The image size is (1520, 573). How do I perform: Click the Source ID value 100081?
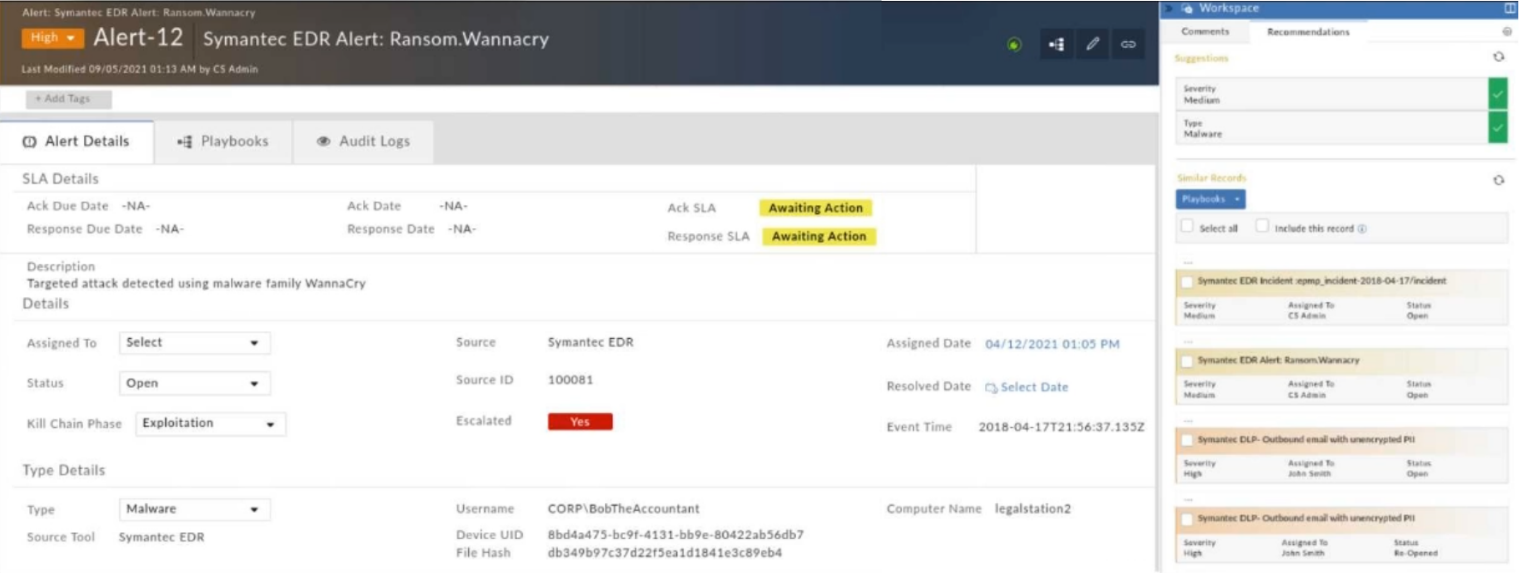[x=569, y=380]
